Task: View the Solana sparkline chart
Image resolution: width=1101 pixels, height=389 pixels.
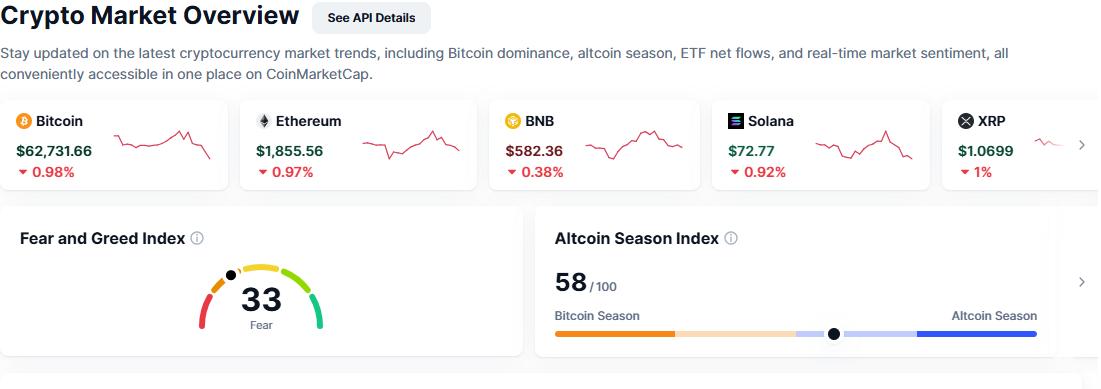Action: (864, 145)
